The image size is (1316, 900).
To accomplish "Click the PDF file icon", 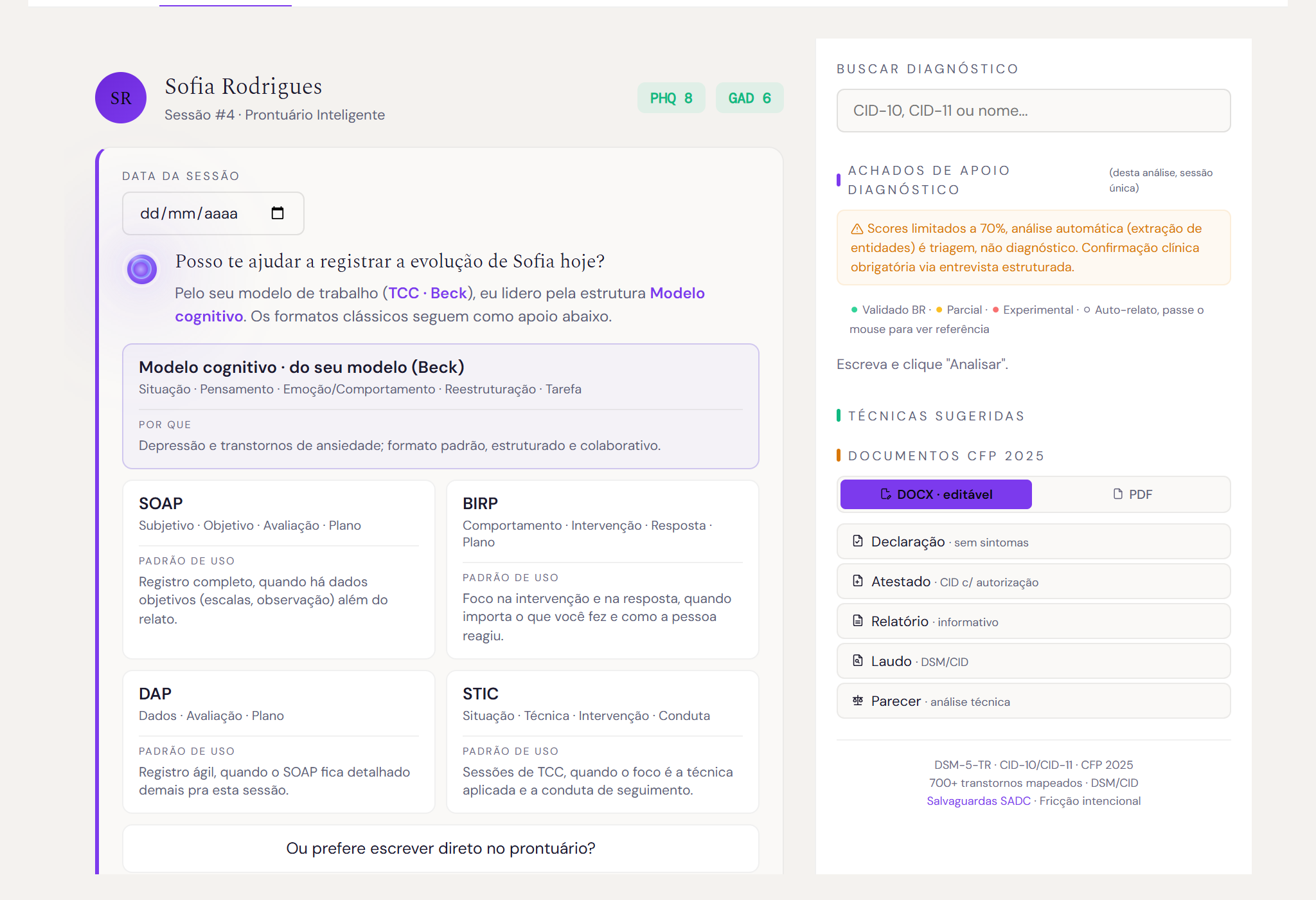I will coord(1118,494).
